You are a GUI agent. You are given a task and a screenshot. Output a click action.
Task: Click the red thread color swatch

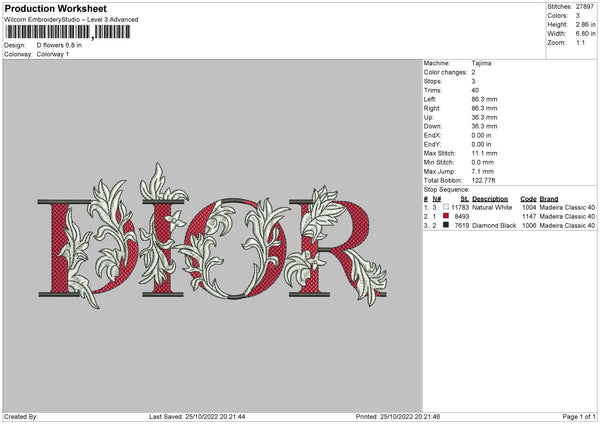pos(446,216)
